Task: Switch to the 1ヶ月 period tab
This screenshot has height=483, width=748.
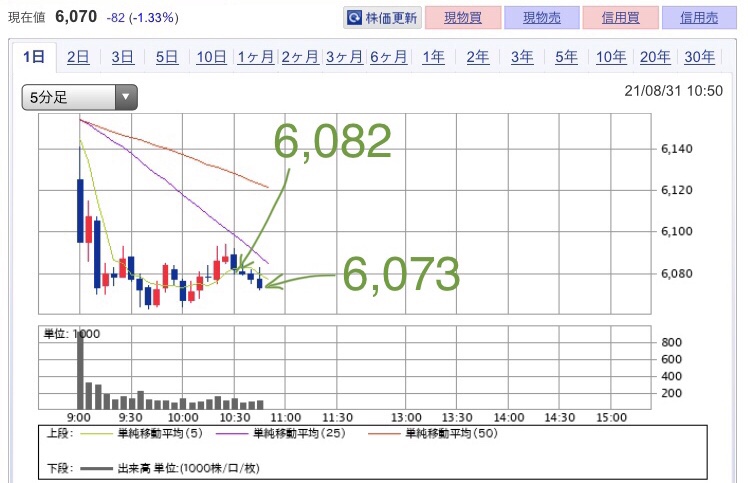Action: (256, 57)
